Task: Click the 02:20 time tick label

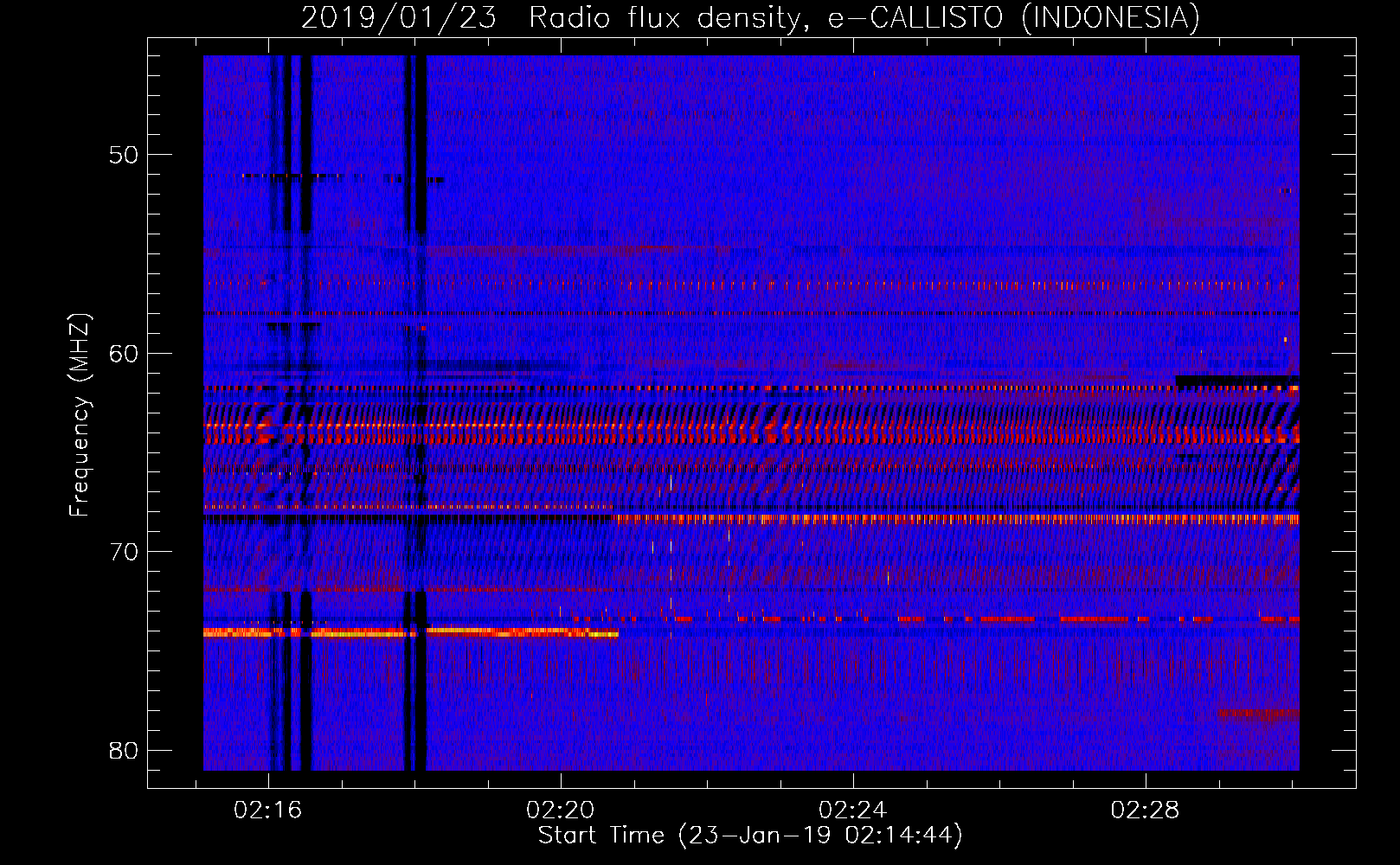Action: 561,810
